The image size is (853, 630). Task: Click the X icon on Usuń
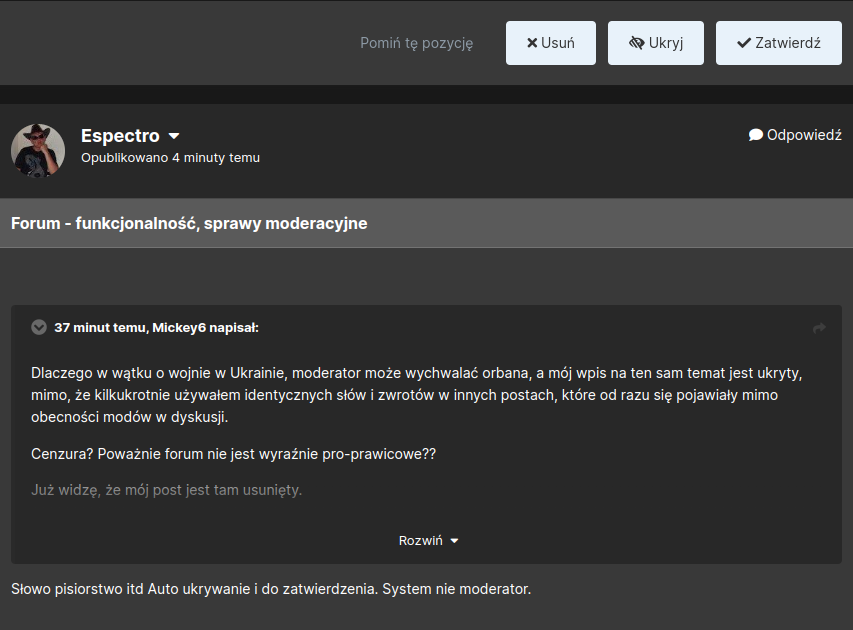click(532, 43)
